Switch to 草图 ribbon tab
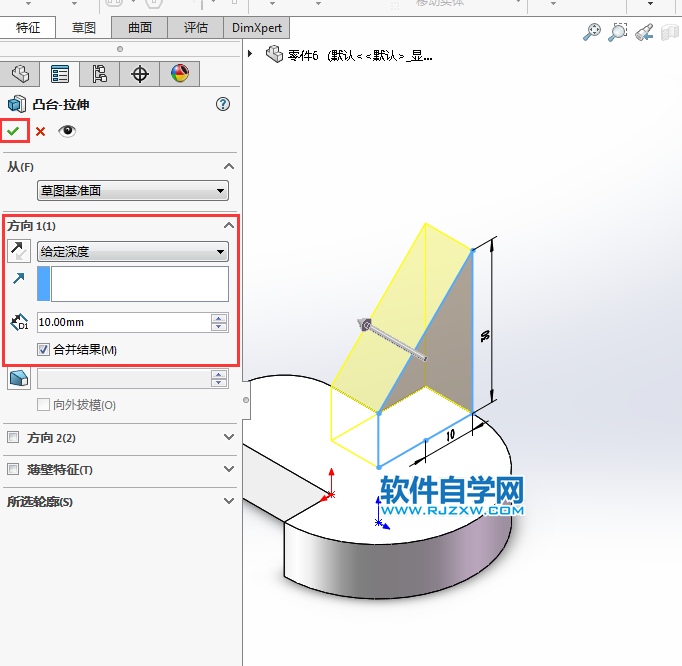Image resolution: width=682 pixels, height=666 pixels. (84, 28)
